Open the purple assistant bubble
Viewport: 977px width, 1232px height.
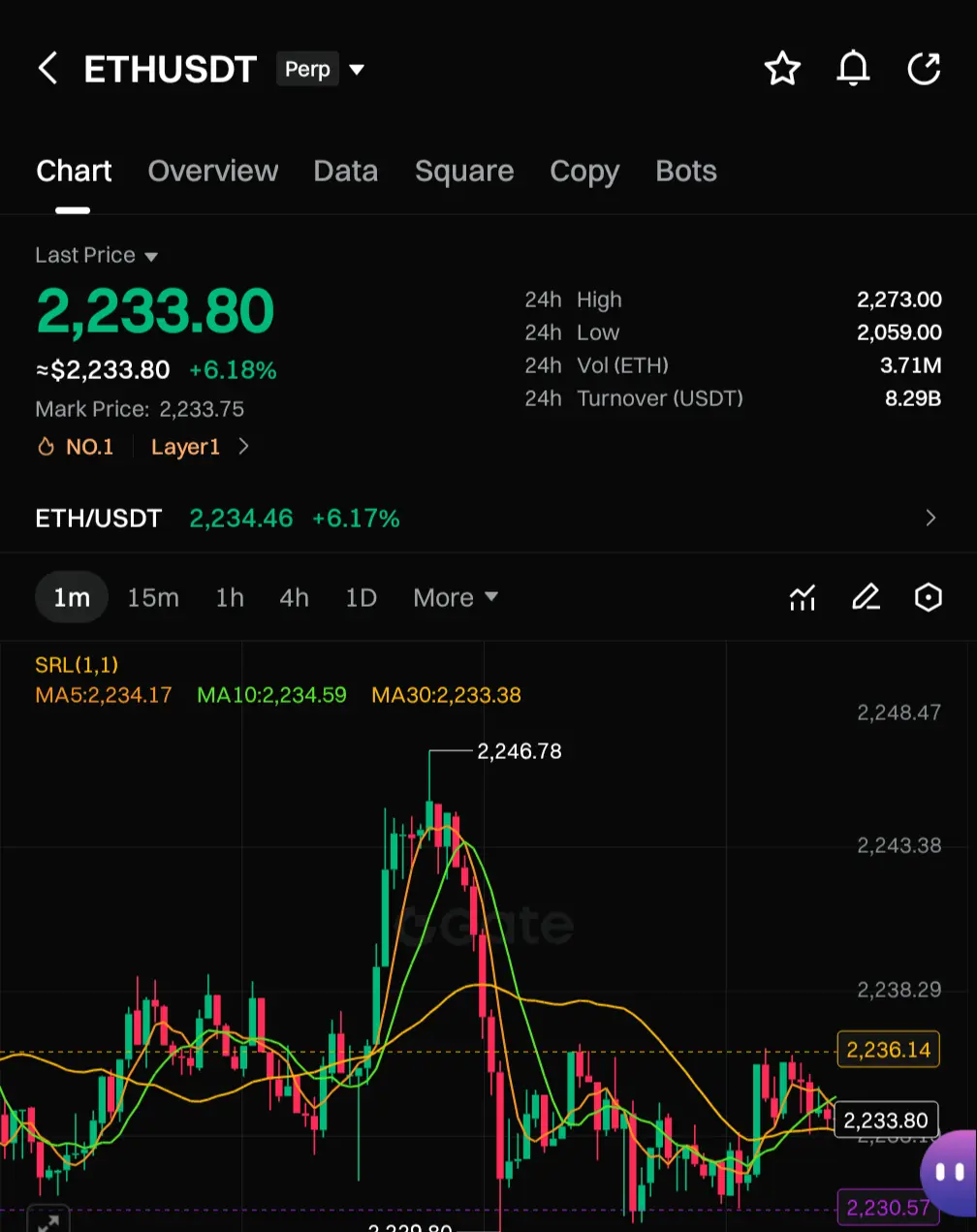tap(949, 1173)
